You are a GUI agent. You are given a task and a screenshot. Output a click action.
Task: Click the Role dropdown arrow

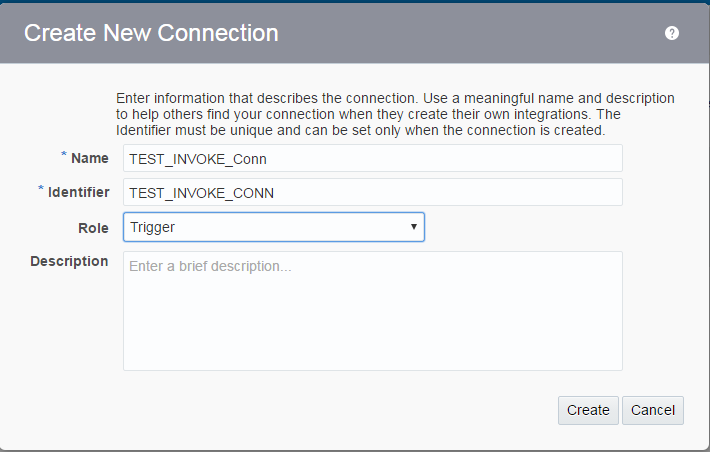tap(413, 227)
